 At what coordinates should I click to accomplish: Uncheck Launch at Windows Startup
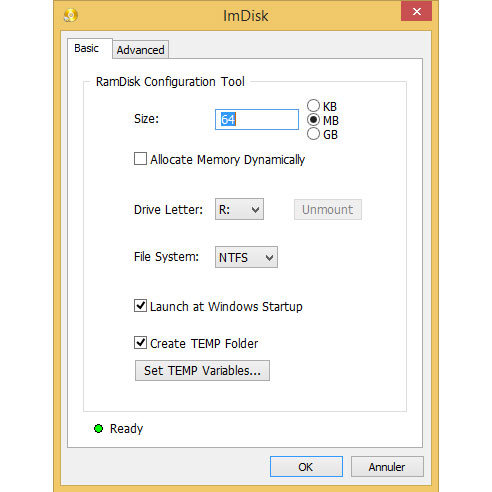coord(140,306)
